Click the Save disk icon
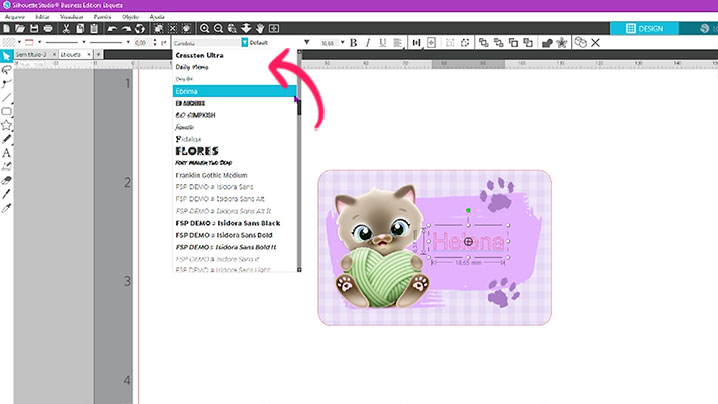Screen dimensions: 718x404 pyautogui.click(x=35, y=28)
